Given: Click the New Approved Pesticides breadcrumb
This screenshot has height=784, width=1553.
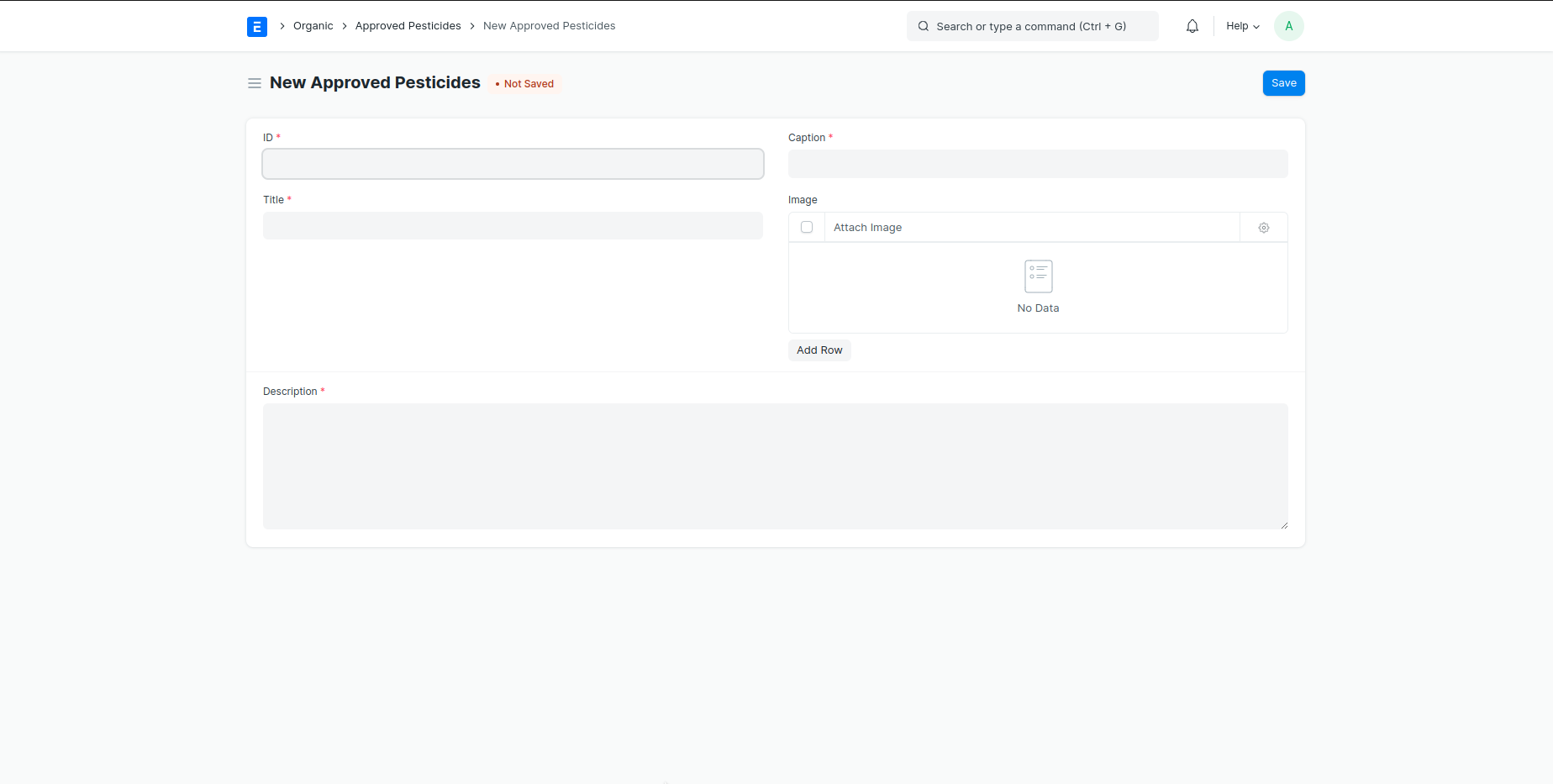Looking at the screenshot, I should point(549,26).
